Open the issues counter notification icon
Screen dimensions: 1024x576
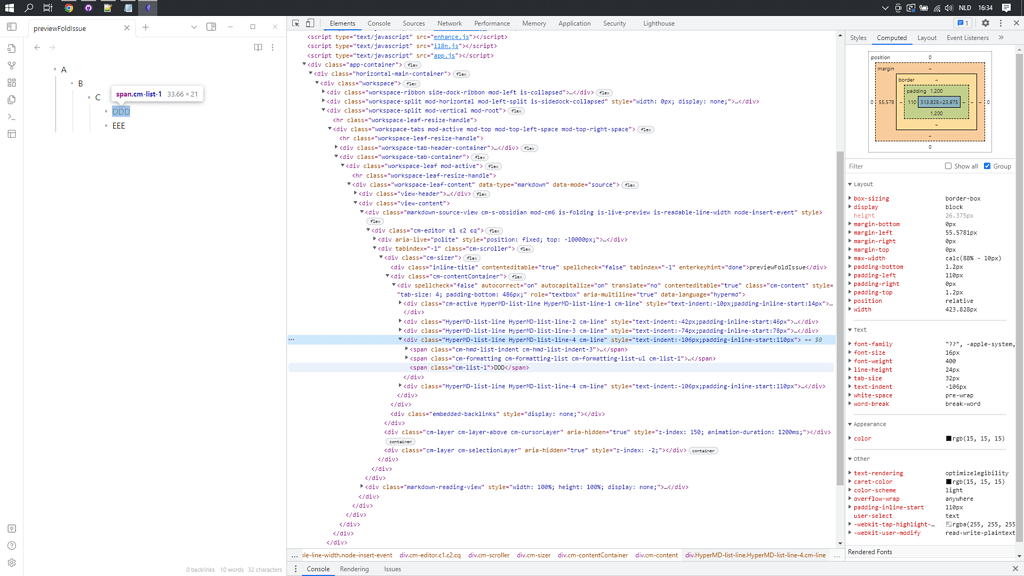tap(961, 23)
